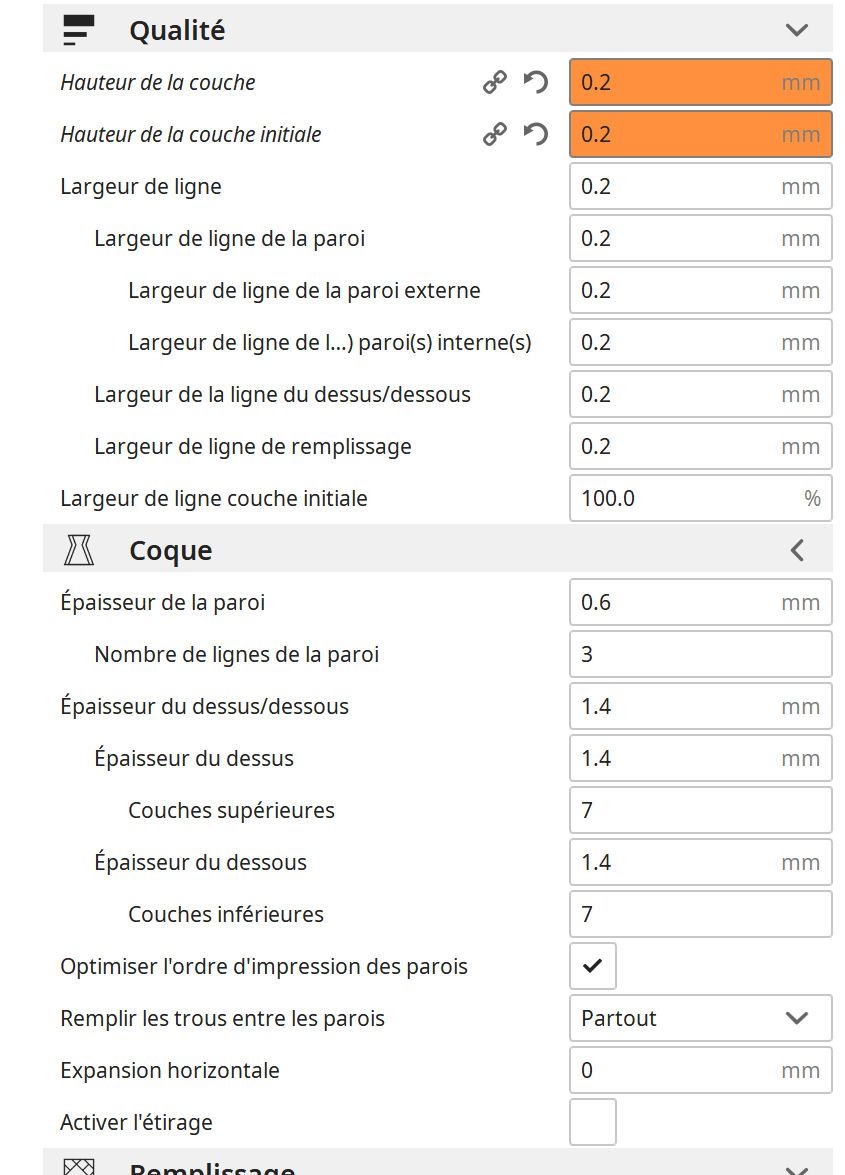
Task: Reset Hauteur de la couche initiale value
Action: pos(536,134)
